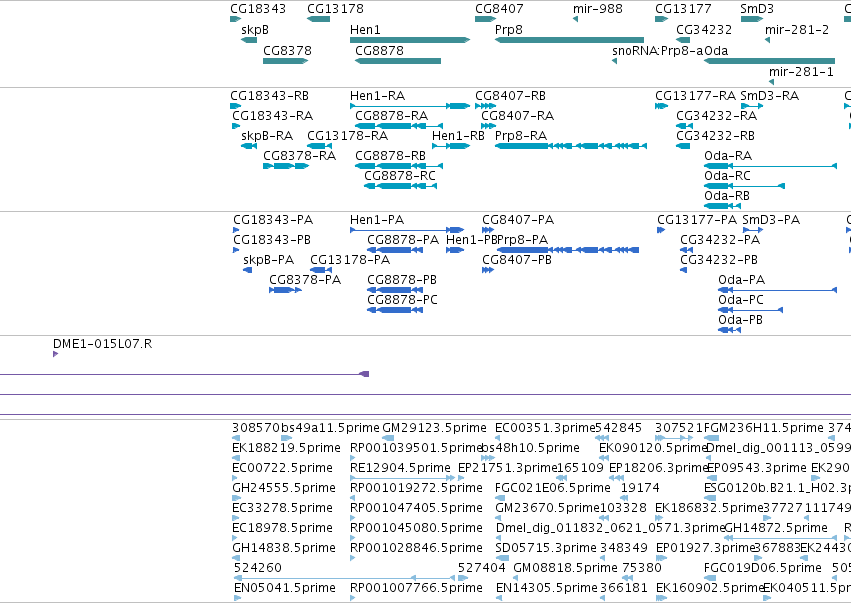Click the Prp8 gene feature
This screenshot has height=603, width=851.
[x=569, y=40]
